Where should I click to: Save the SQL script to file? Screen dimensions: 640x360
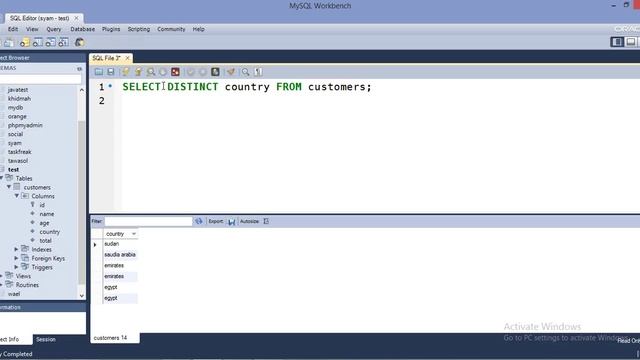coord(111,72)
